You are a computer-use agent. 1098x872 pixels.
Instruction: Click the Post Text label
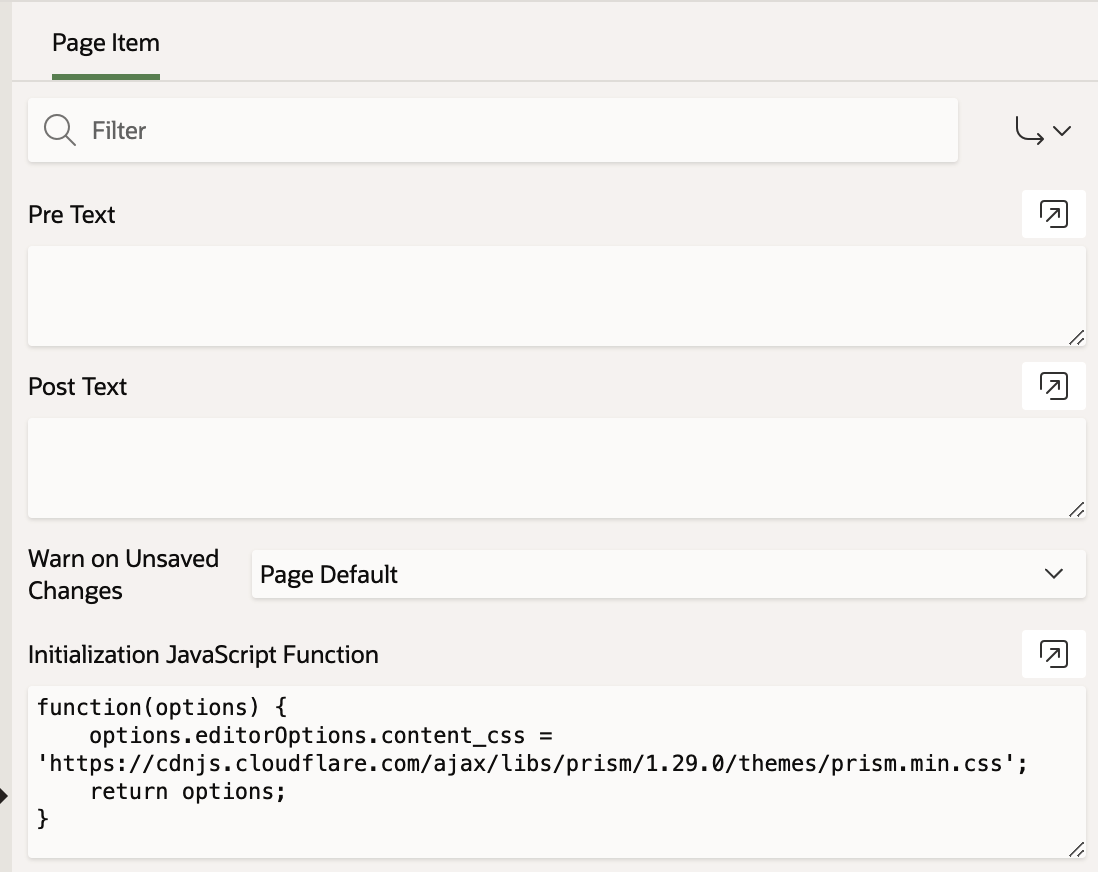click(x=78, y=387)
